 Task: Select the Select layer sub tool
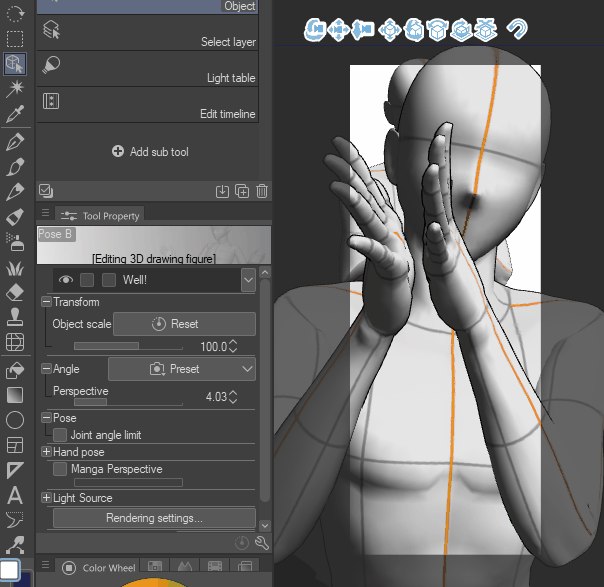tap(148, 33)
